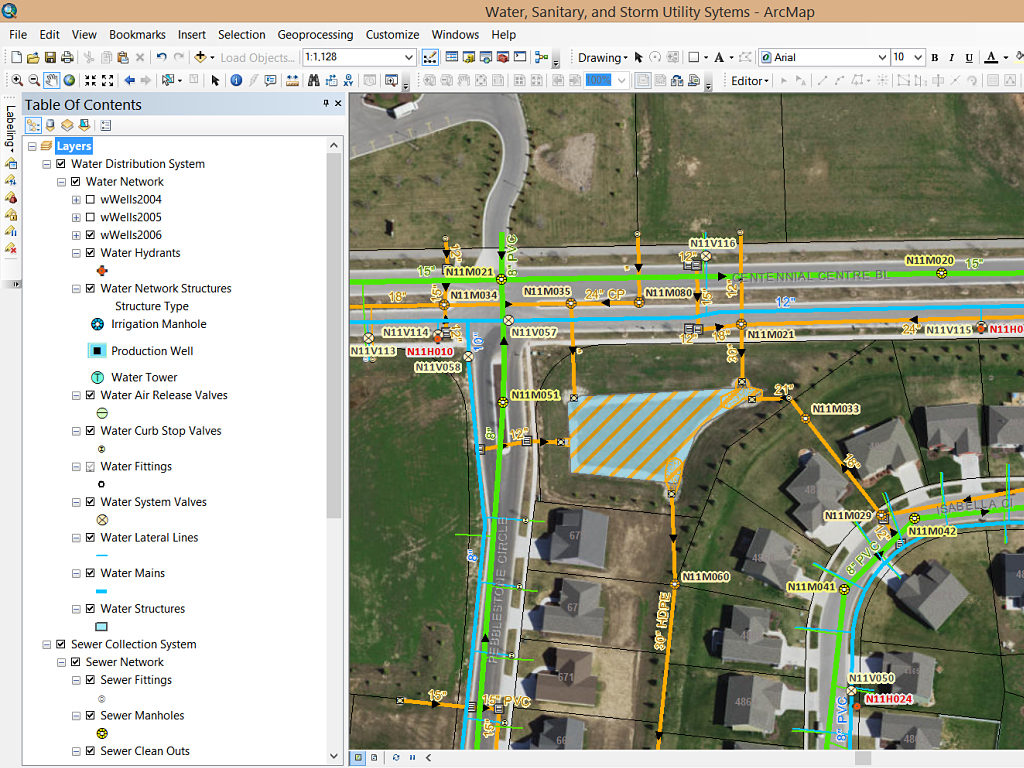Viewport: 1024px width, 768px height.
Task: List layers by visibility
Action: [x=67, y=125]
